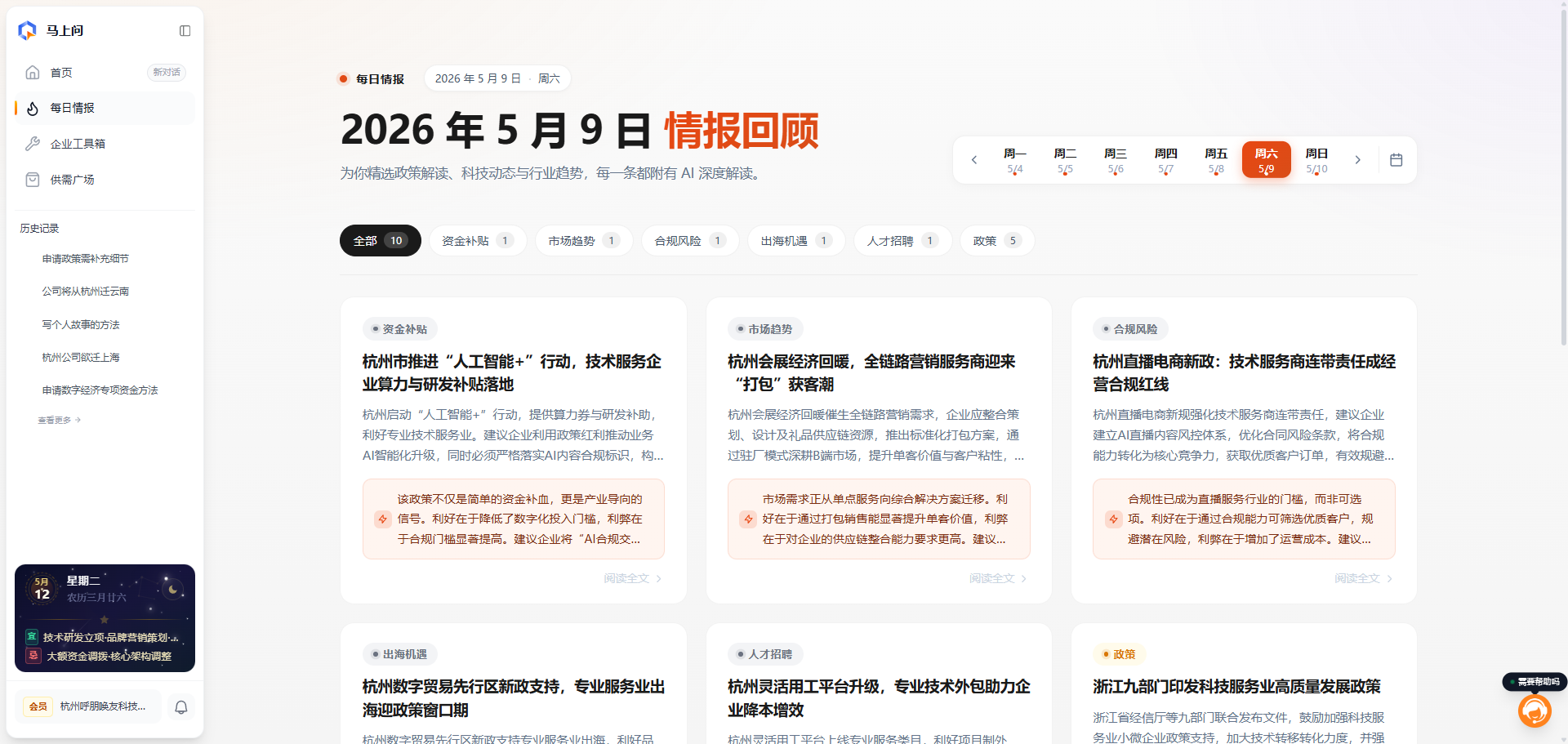Click the 新对话 badge
1568x744 pixels.
(167, 73)
